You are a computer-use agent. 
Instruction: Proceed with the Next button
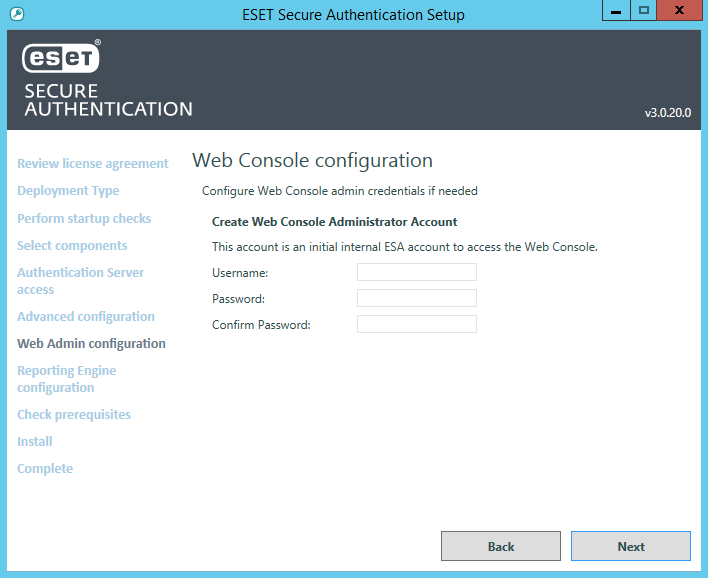point(630,546)
